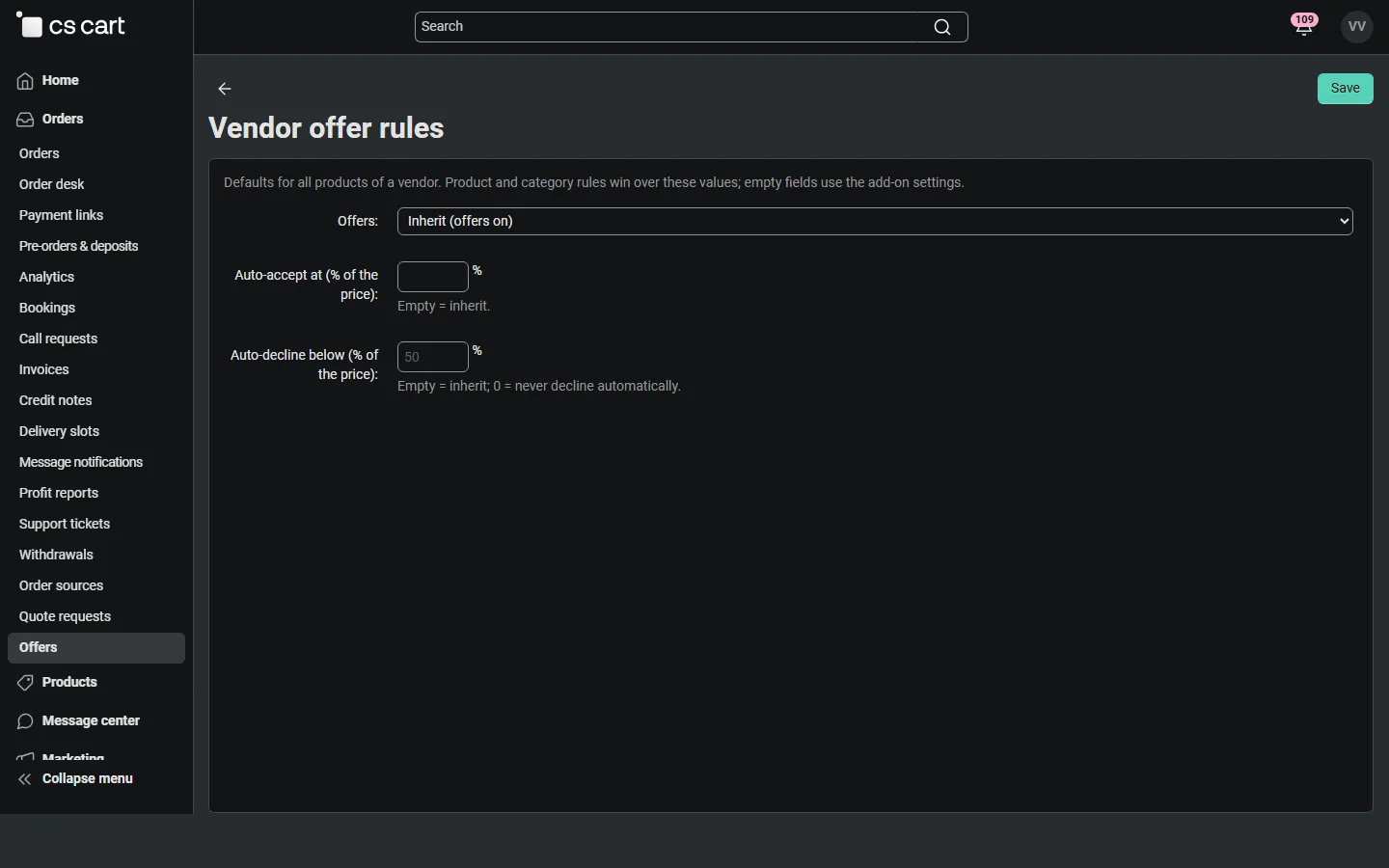Image resolution: width=1389 pixels, height=868 pixels.
Task: Click the "Defaults for all products" description
Action: click(x=594, y=182)
